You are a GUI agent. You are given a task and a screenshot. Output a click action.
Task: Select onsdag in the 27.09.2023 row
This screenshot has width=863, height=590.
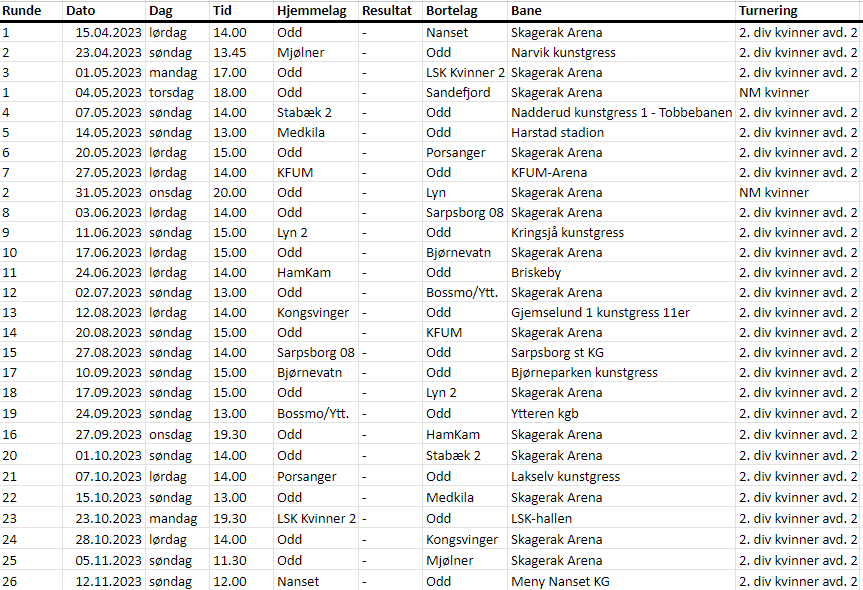click(170, 435)
